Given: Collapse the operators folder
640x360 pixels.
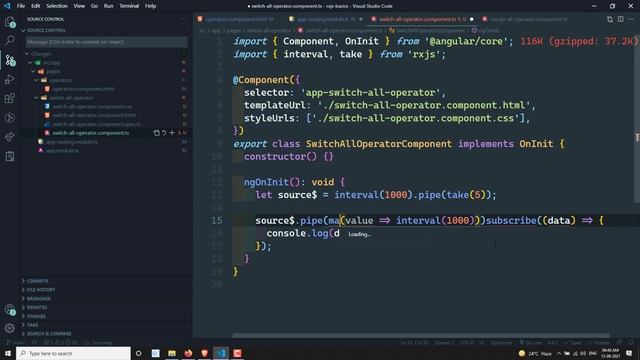Looking at the screenshot, I should pyautogui.click(x=37, y=80).
